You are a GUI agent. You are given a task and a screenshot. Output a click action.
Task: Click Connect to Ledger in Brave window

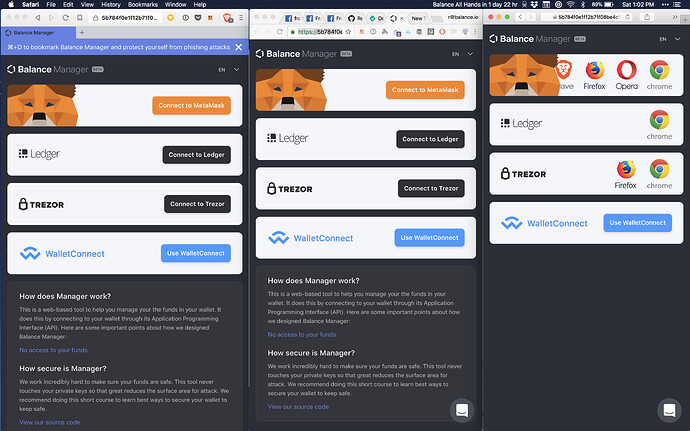point(197,155)
